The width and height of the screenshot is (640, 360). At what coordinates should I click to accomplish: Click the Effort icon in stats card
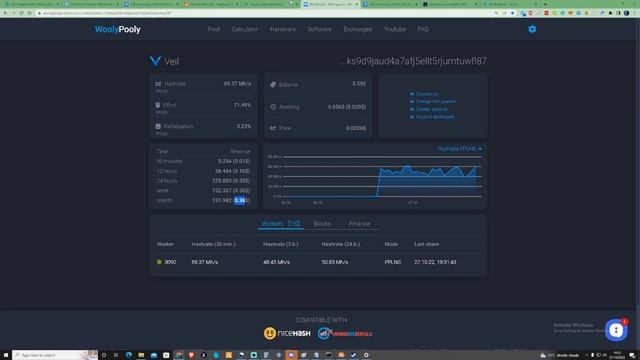coord(158,105)
